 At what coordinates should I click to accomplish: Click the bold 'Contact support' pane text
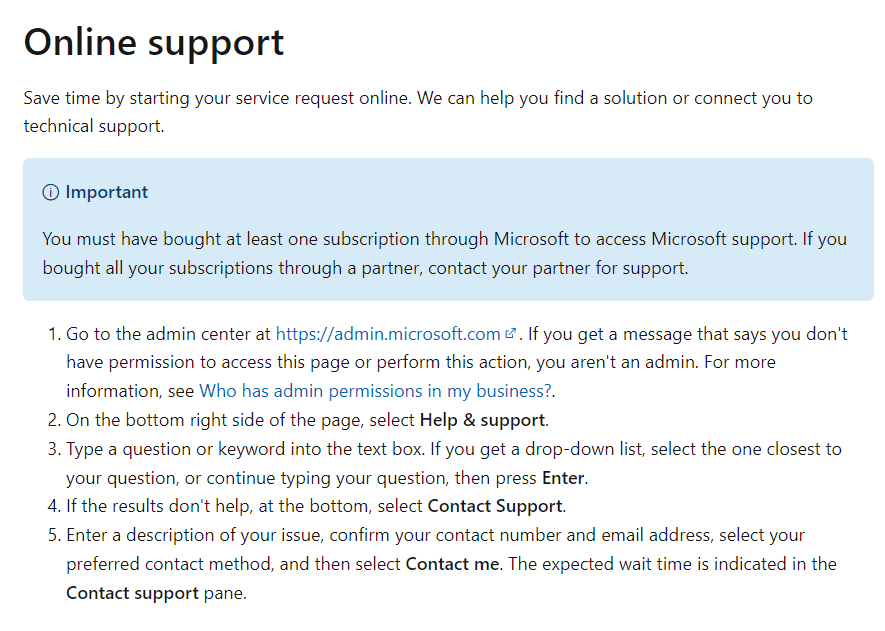[133, 593]
